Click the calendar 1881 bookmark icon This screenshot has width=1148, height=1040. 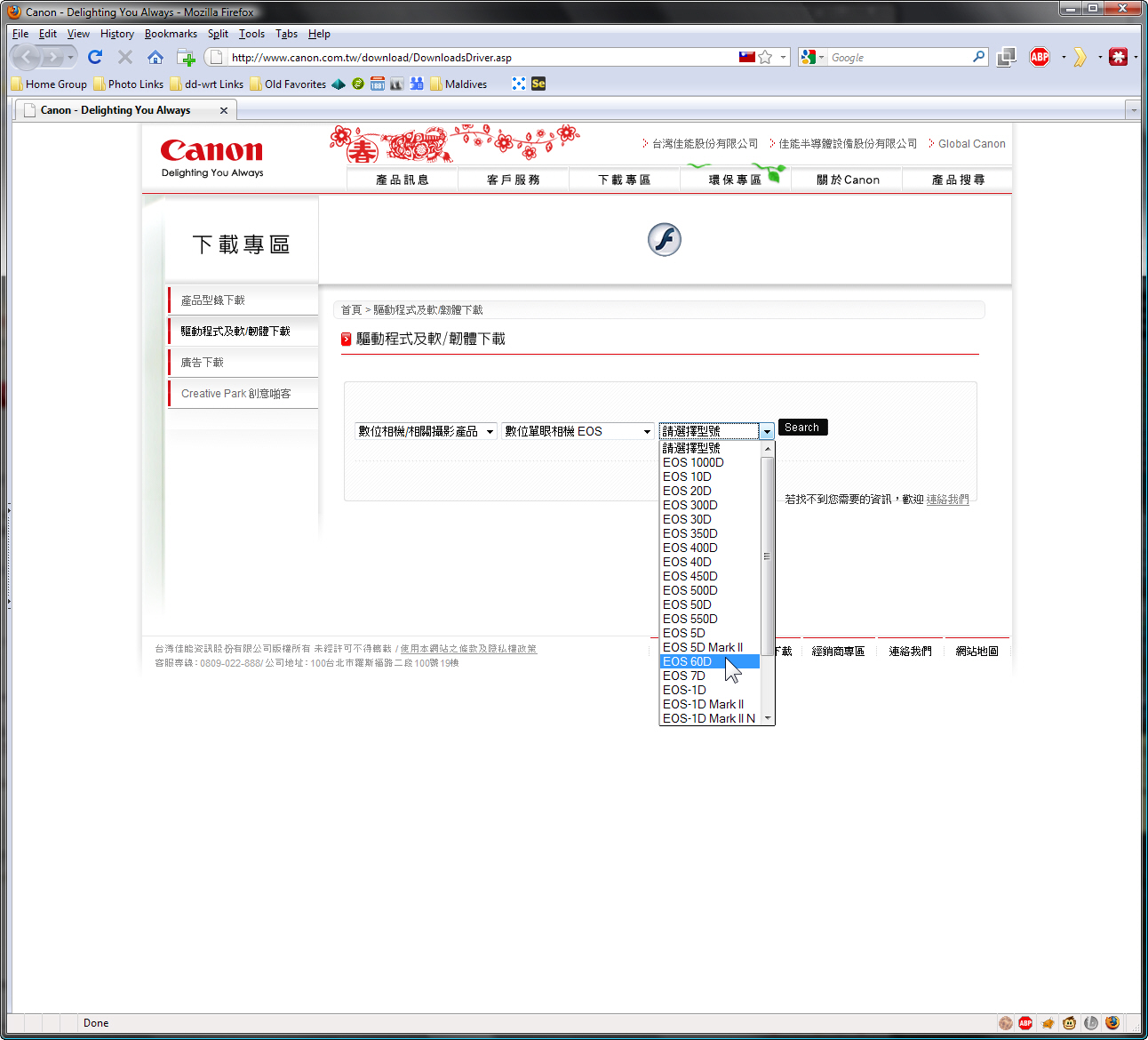pos(378,84)
